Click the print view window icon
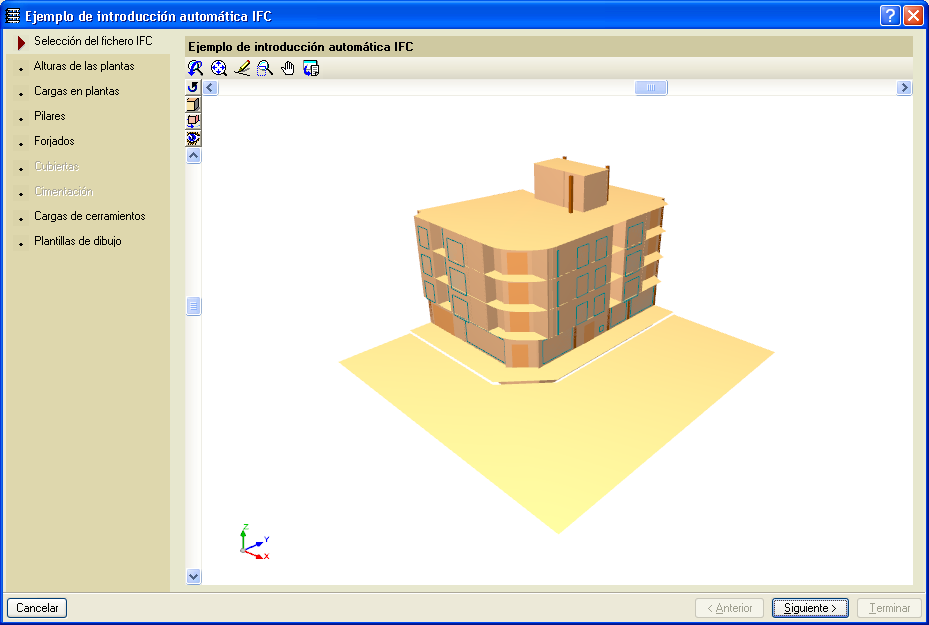This screenshot has width=929, height=625. (x=311, y=68)
